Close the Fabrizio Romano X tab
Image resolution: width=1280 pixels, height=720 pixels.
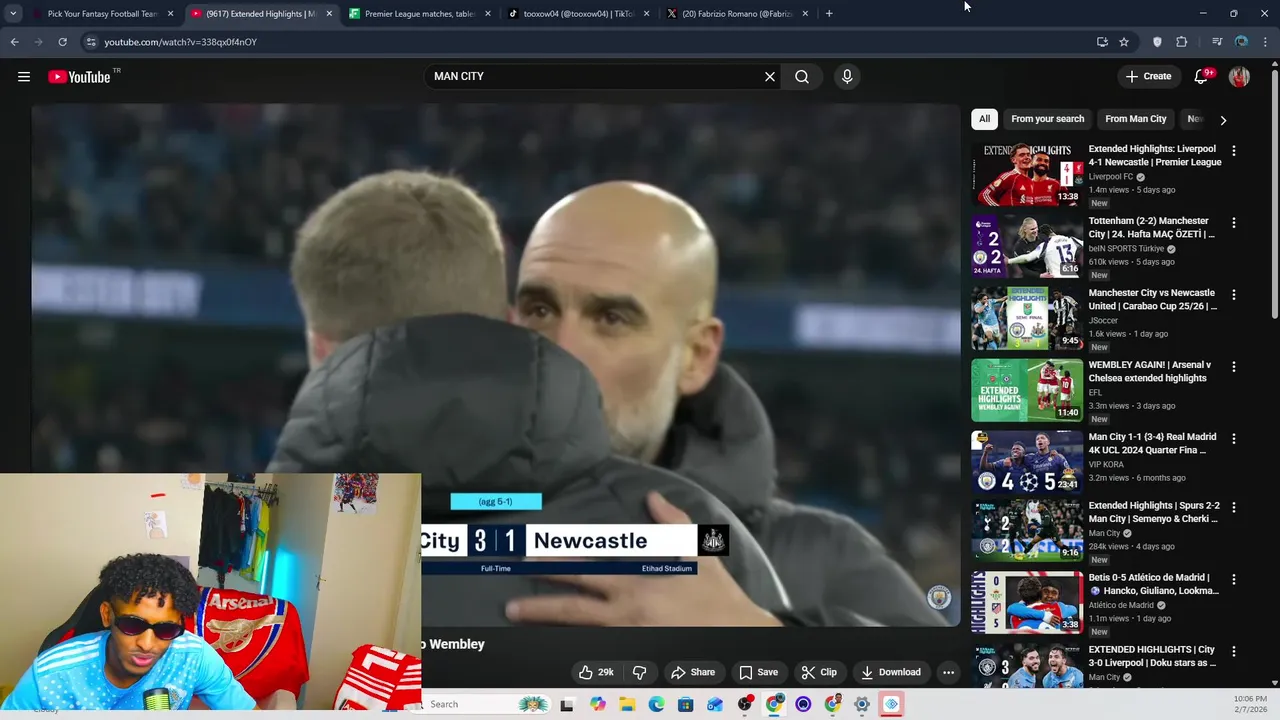[805, 14]
